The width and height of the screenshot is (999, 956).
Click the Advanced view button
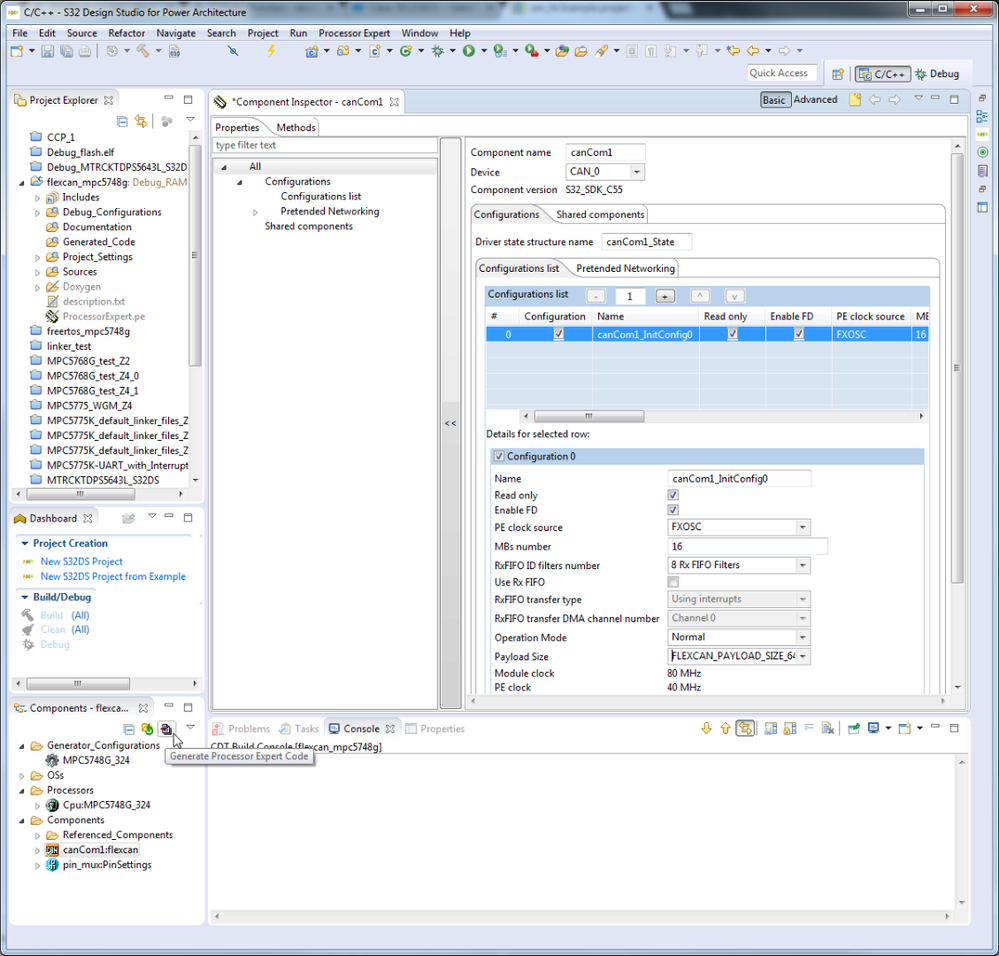(x=815, y=100)
